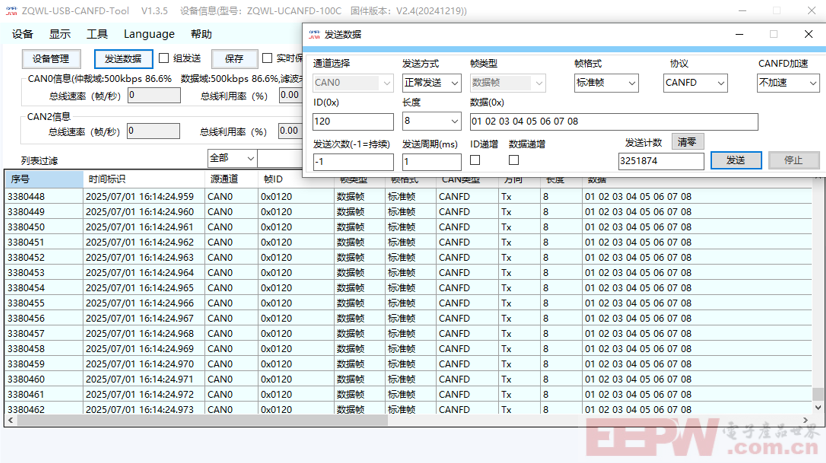The height and width of the screenshot is (463, 826).
Task: Open the 帮助 menu
Action: [201, 34]
